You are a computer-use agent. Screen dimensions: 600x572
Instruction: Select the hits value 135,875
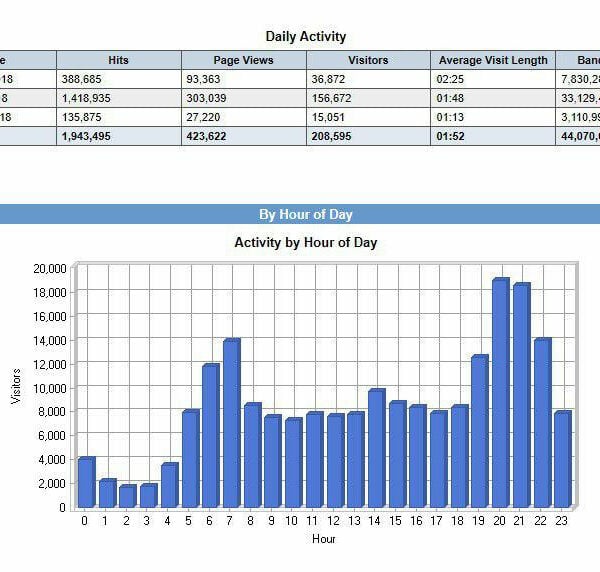pyautogui.click(x=82, y=117)
